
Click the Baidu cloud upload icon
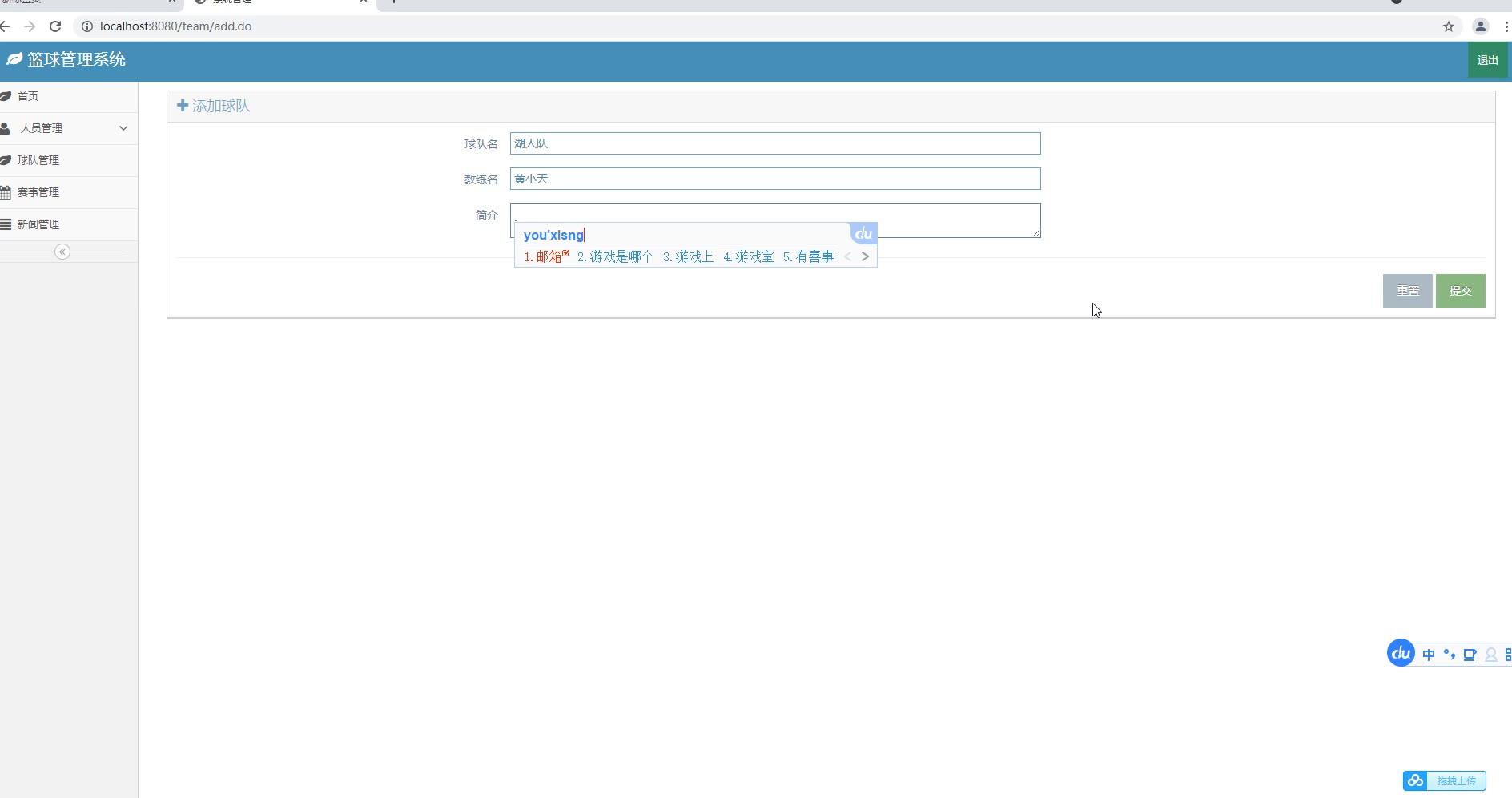(x=1415, y=780)
